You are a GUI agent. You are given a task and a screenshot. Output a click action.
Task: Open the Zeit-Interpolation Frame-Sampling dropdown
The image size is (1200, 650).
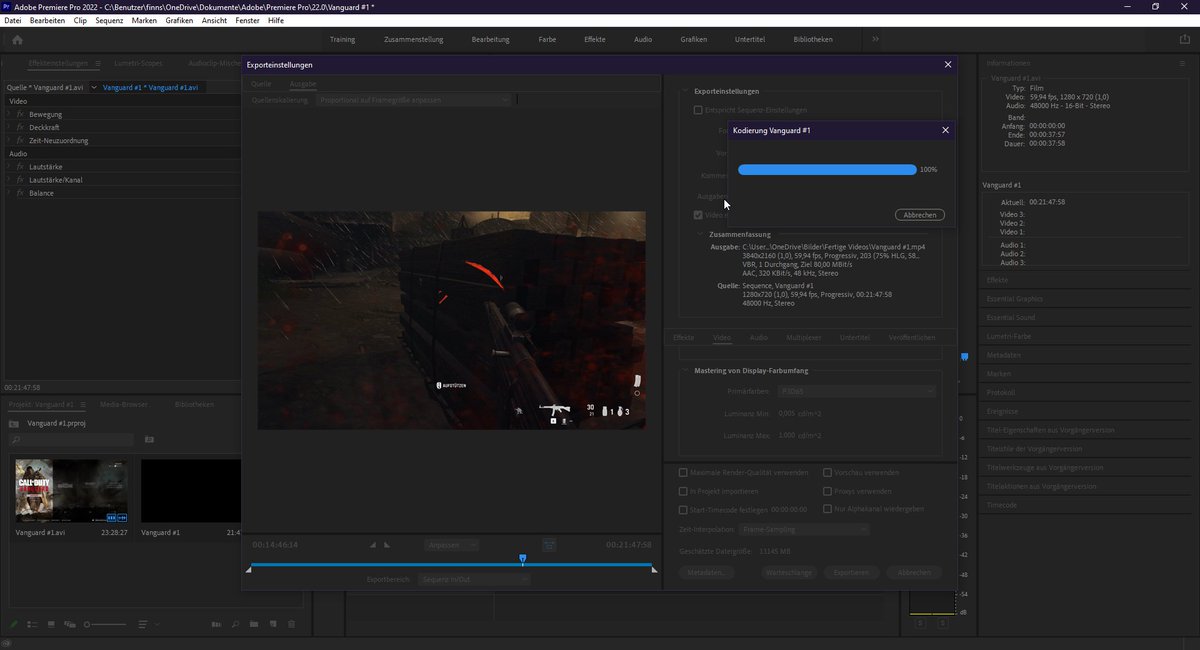805,529
